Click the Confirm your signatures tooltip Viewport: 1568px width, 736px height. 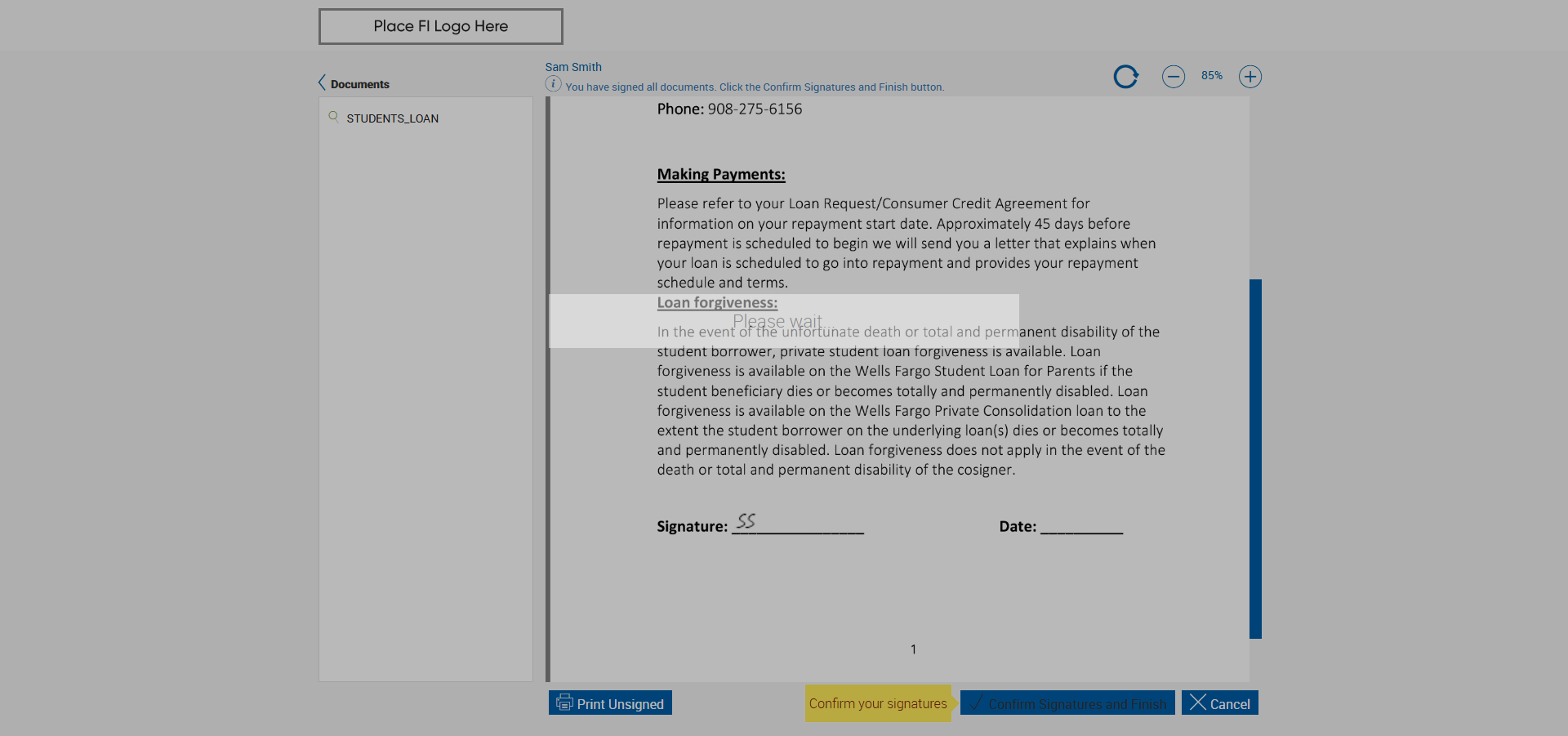pos(879,703)
